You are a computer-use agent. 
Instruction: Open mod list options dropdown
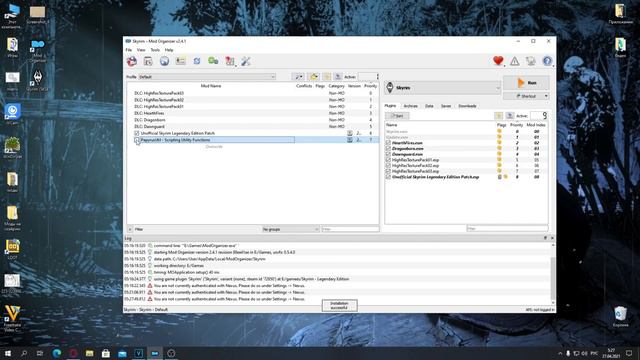coord(298,77)
